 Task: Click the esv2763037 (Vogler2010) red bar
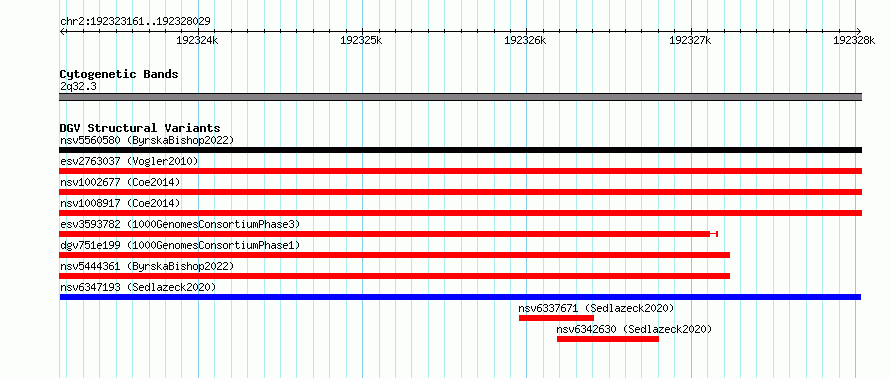[x=460, y=171]
